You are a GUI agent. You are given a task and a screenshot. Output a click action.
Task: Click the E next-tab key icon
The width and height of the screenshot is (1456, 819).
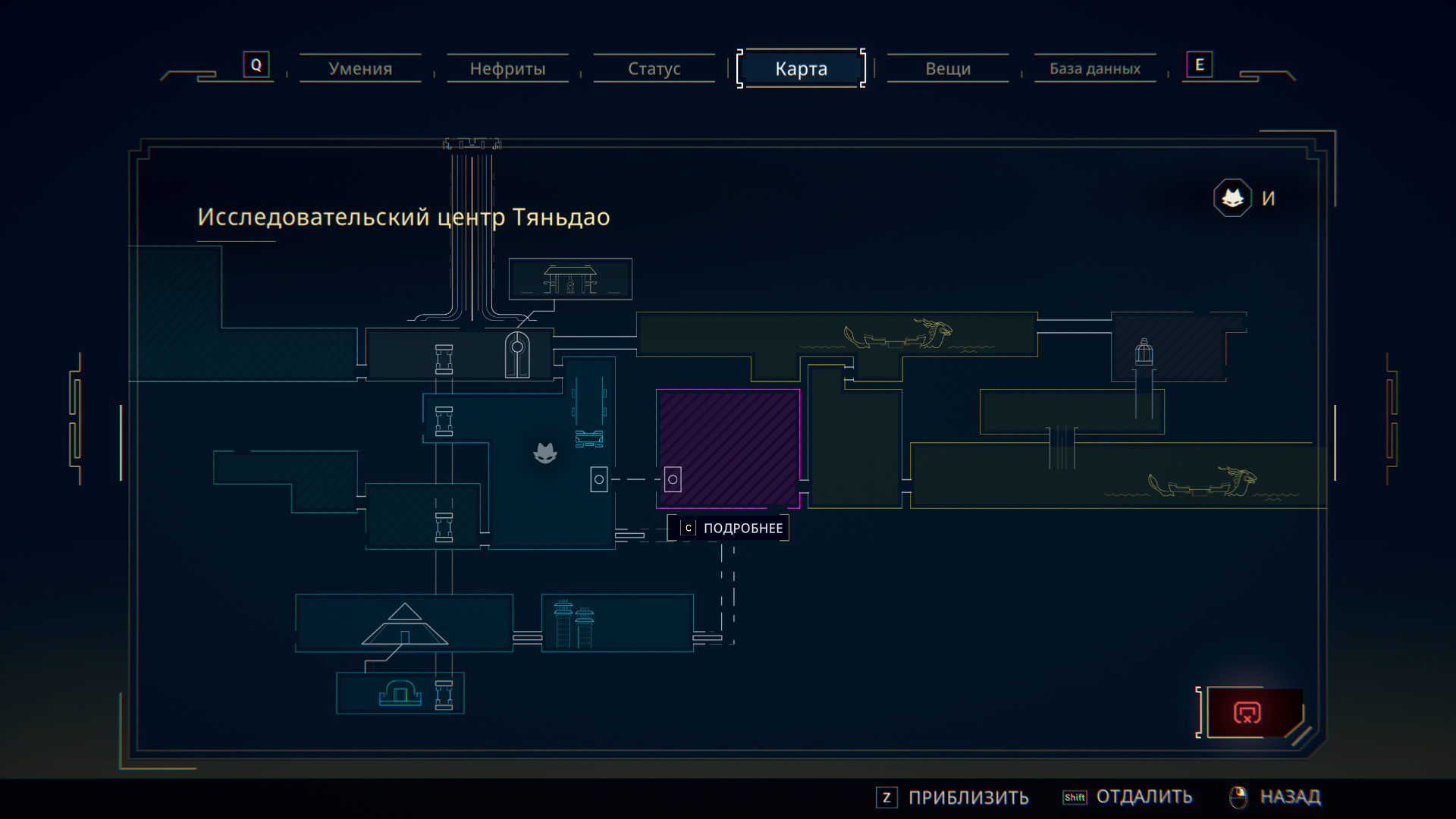pyautogui.click(x=1199, y=64)
